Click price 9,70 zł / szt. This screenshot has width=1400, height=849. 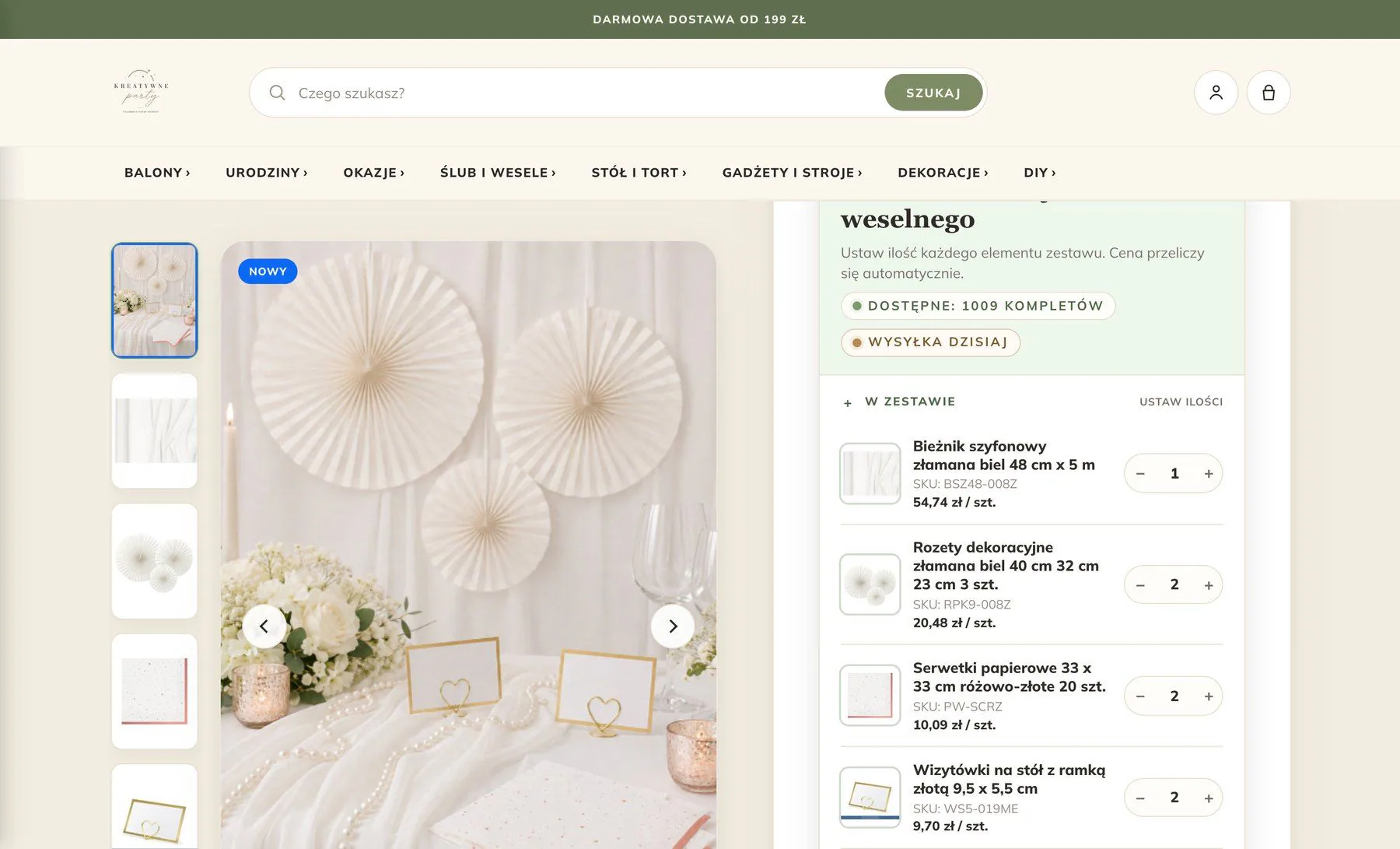(950, 826)
